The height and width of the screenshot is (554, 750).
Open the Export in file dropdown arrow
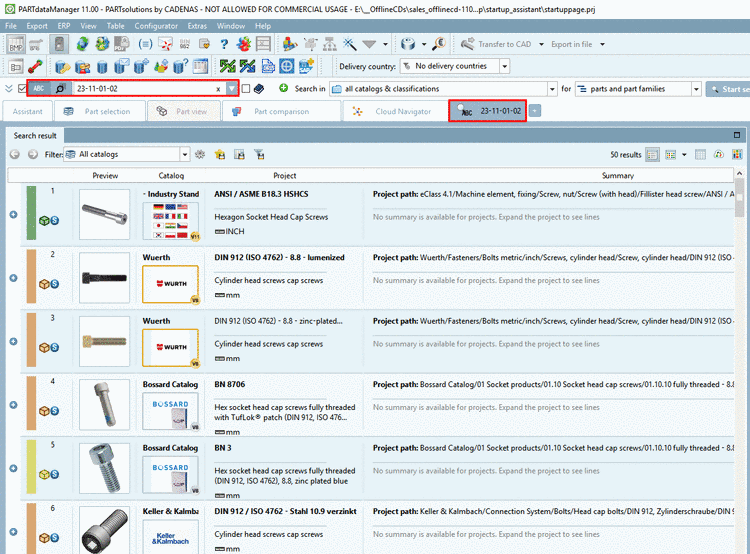coord(602,44)
